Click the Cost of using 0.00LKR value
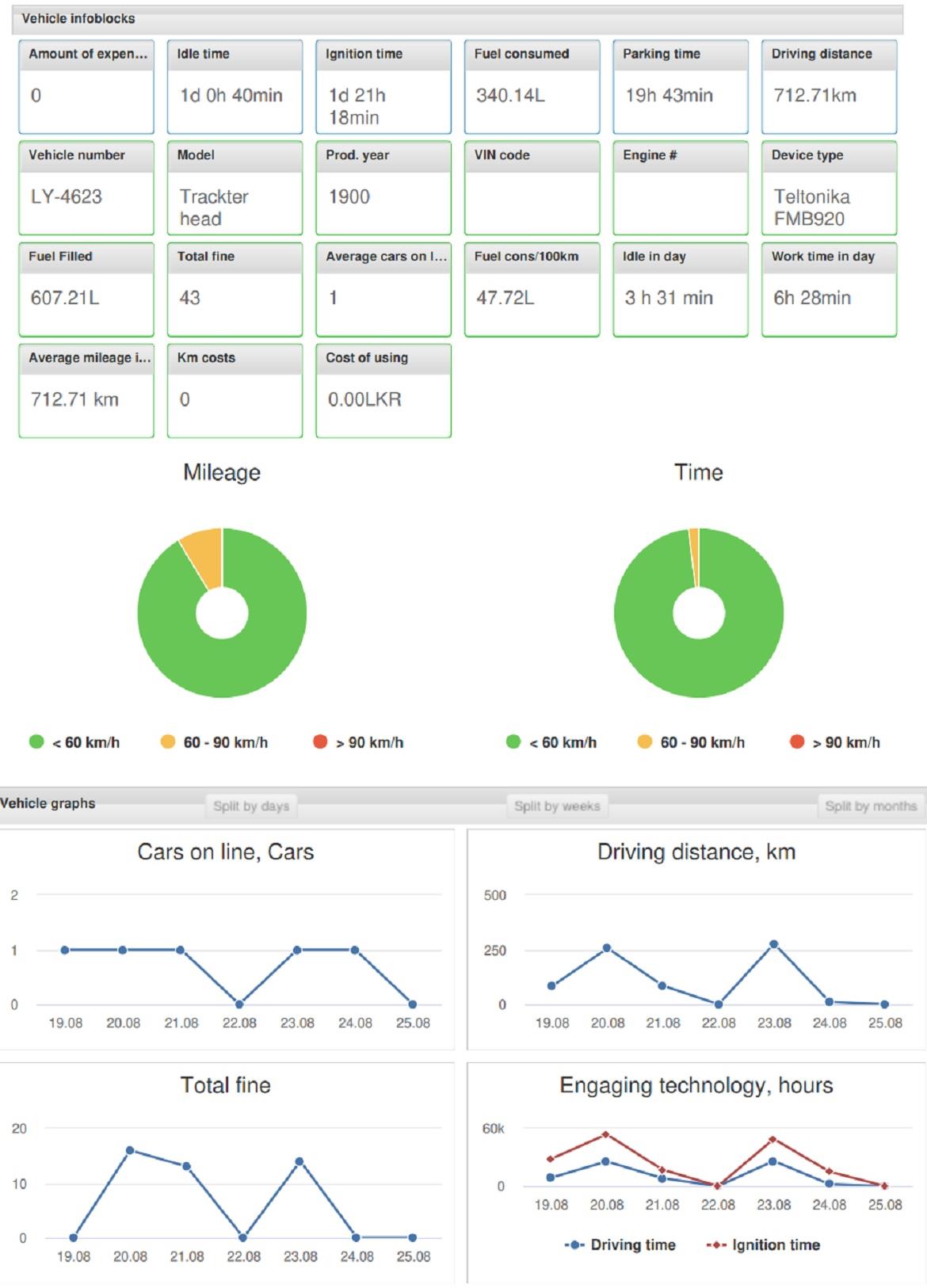The width and height of the screenshot is (927, 1288). pos(364,399)
